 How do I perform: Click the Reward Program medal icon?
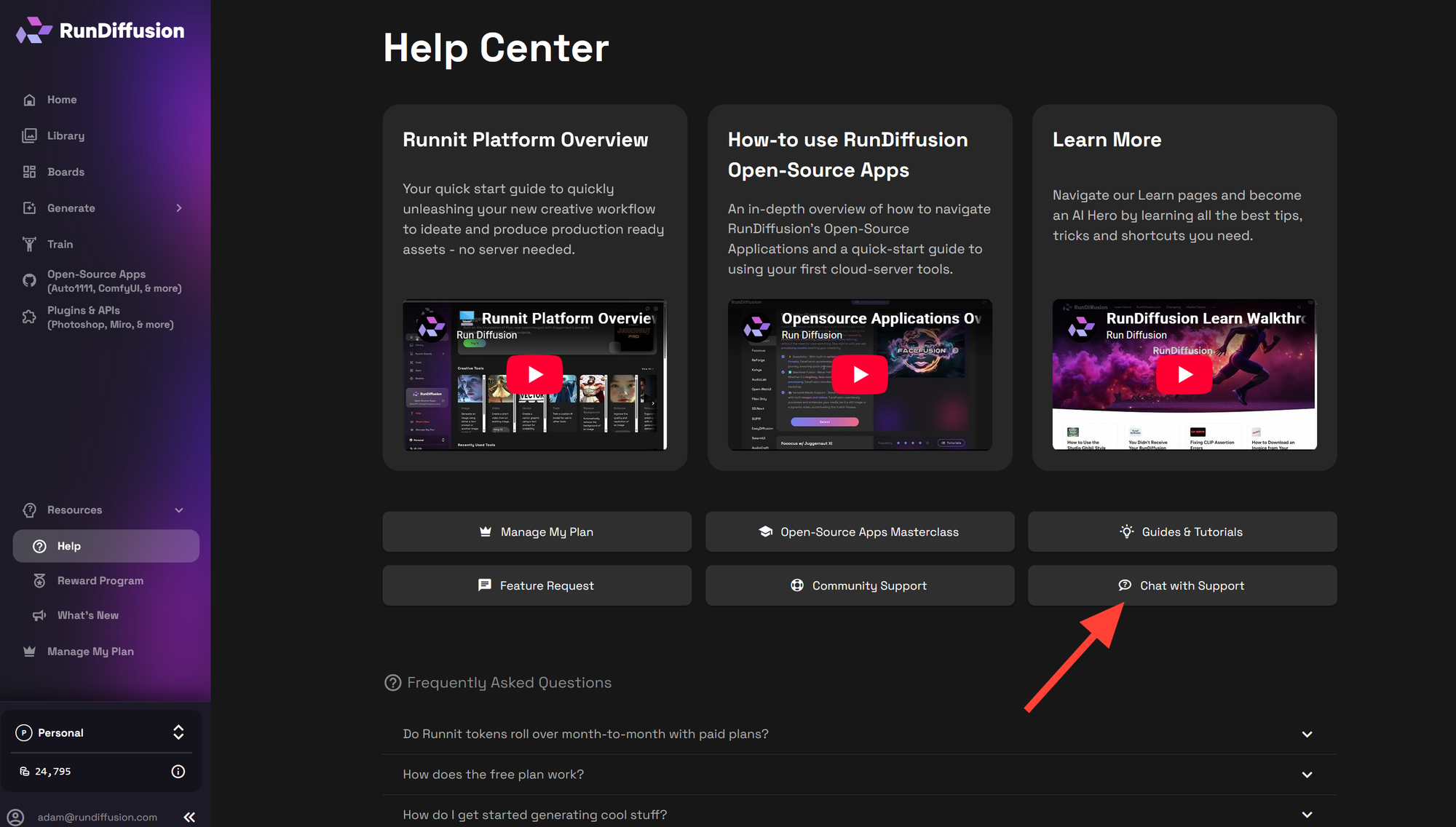tap(39, 581)
